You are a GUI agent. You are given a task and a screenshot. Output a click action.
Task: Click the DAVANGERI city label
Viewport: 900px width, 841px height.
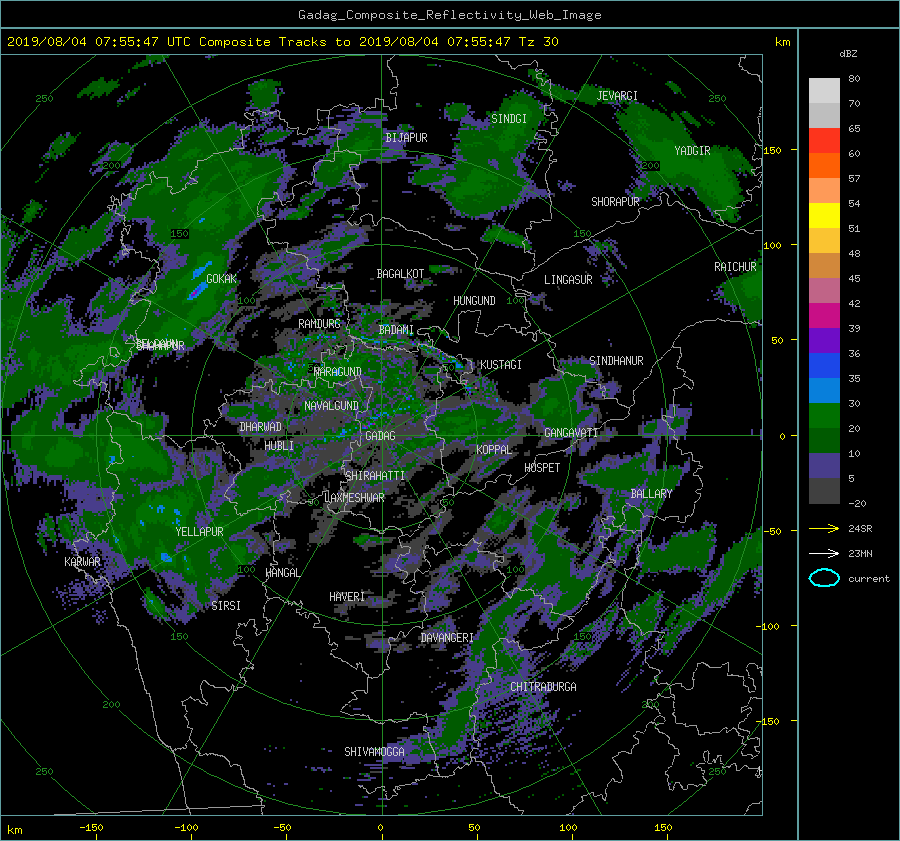point(447,638)
